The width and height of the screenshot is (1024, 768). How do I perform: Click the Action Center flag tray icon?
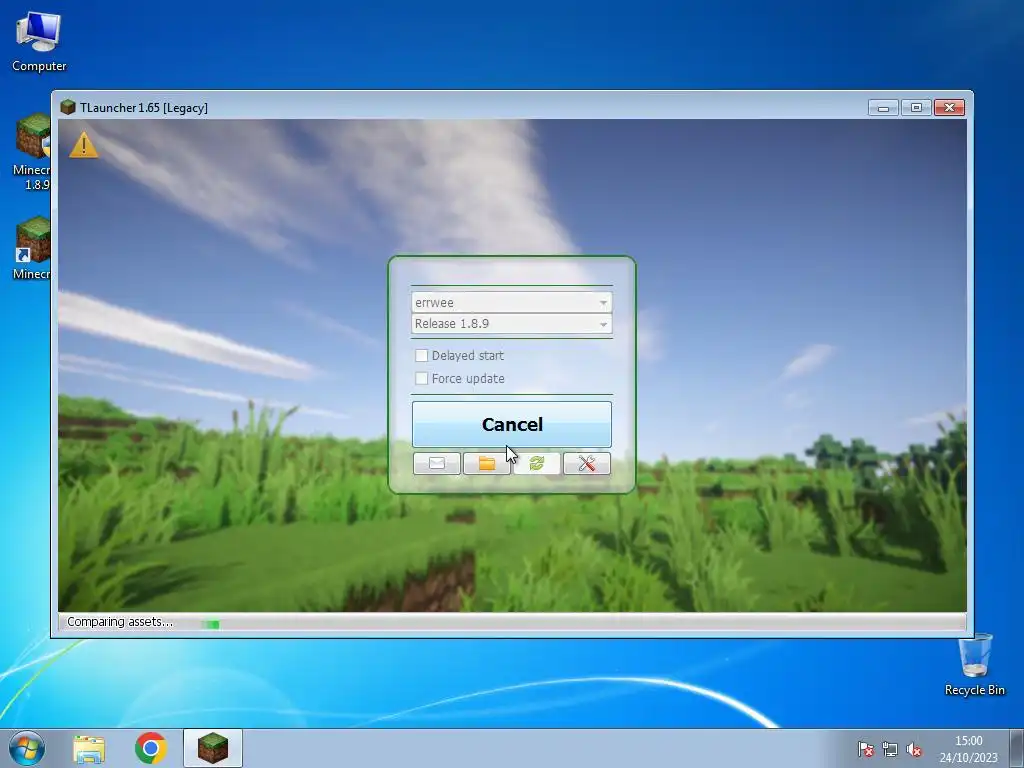click(866, 749)
